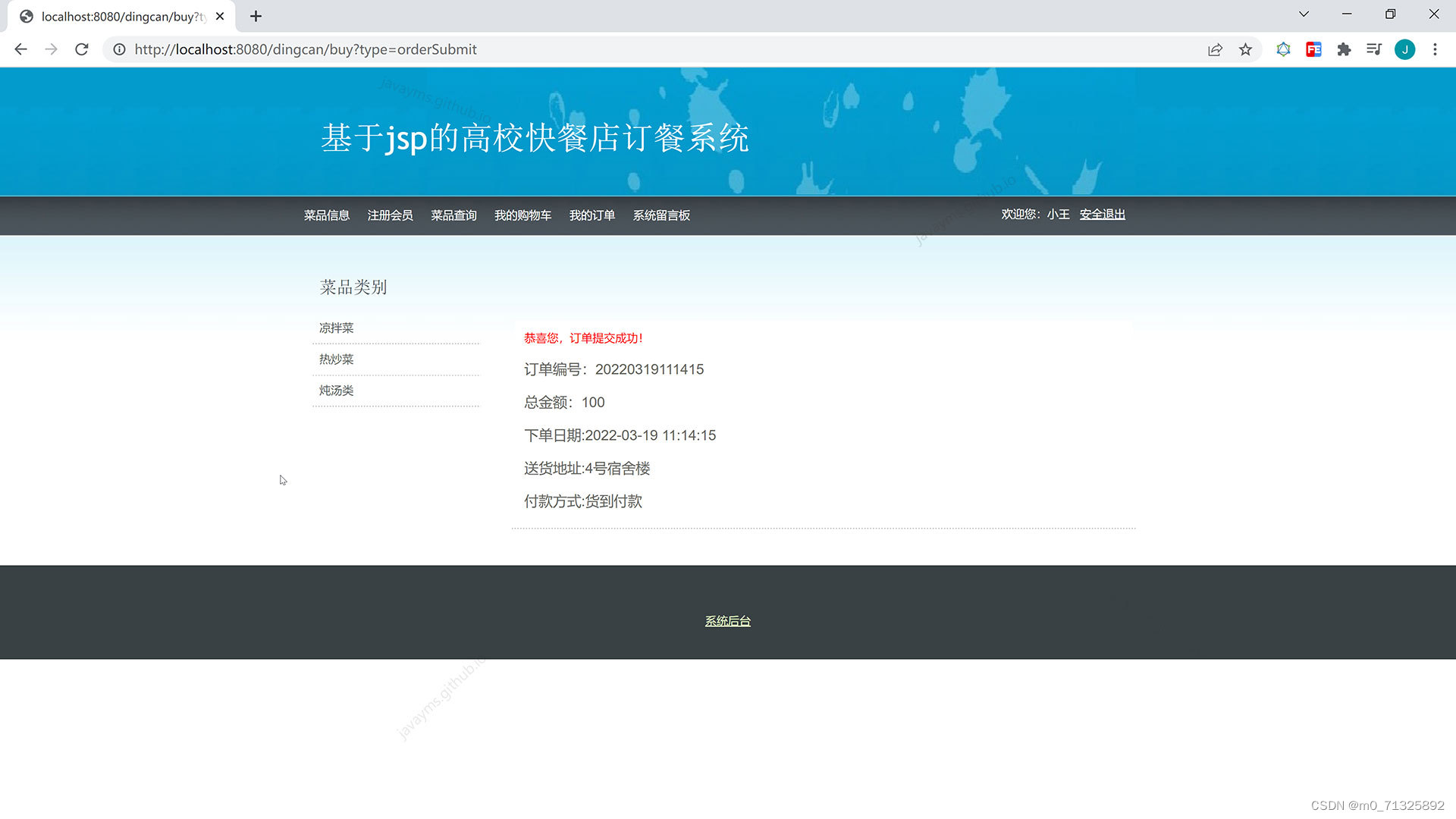Viewport: 1456px width, 819px height.
Task: Open the share icon in the toolbar
Action: tap(1216, 49)
